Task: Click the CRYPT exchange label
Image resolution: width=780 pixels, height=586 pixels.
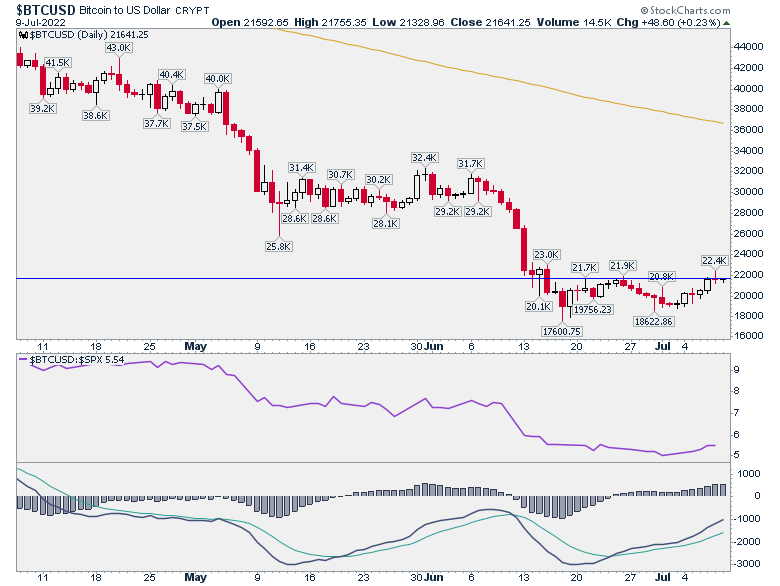Action: 192,10
